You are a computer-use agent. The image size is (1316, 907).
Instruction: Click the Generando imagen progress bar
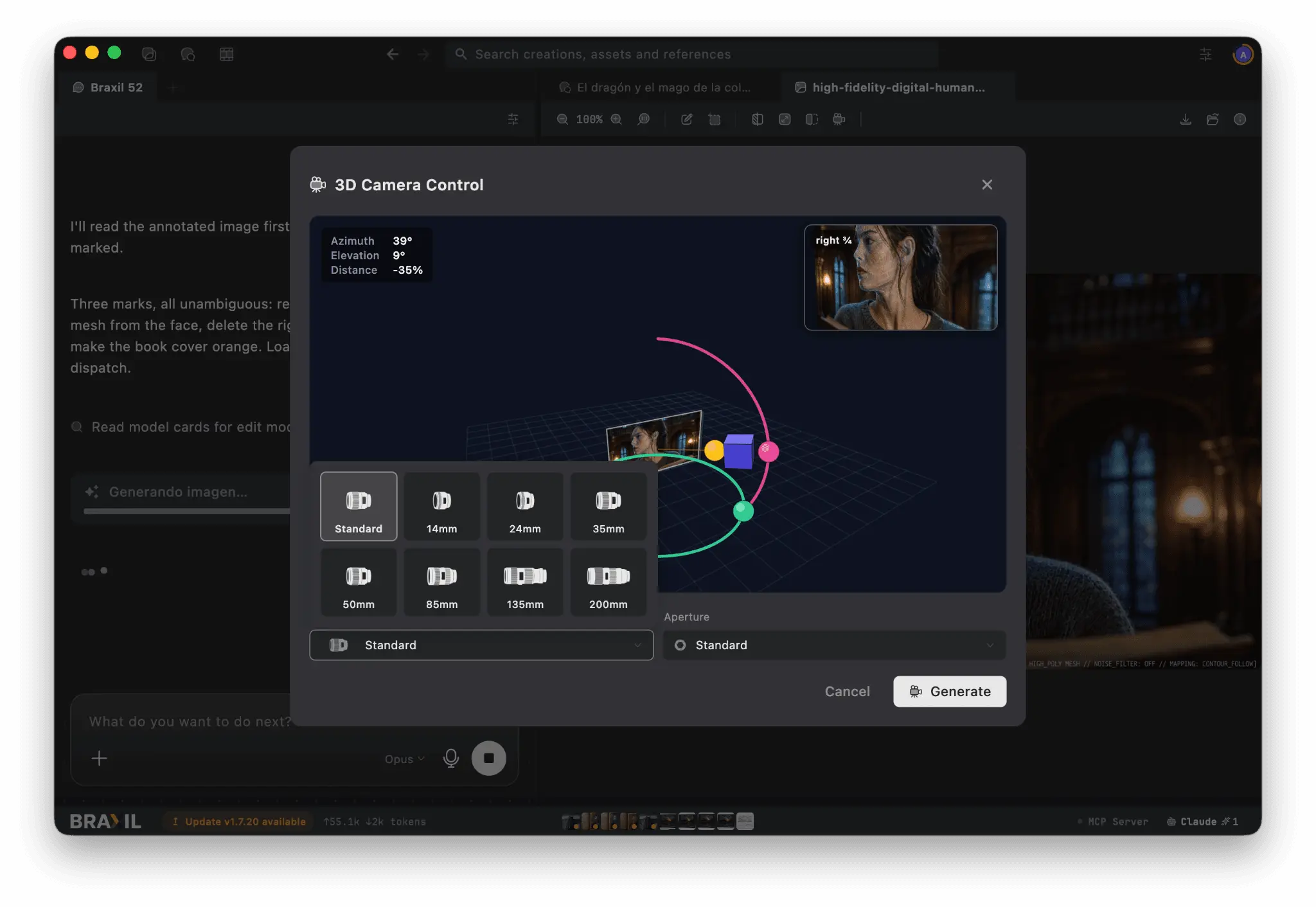(186, 511)
